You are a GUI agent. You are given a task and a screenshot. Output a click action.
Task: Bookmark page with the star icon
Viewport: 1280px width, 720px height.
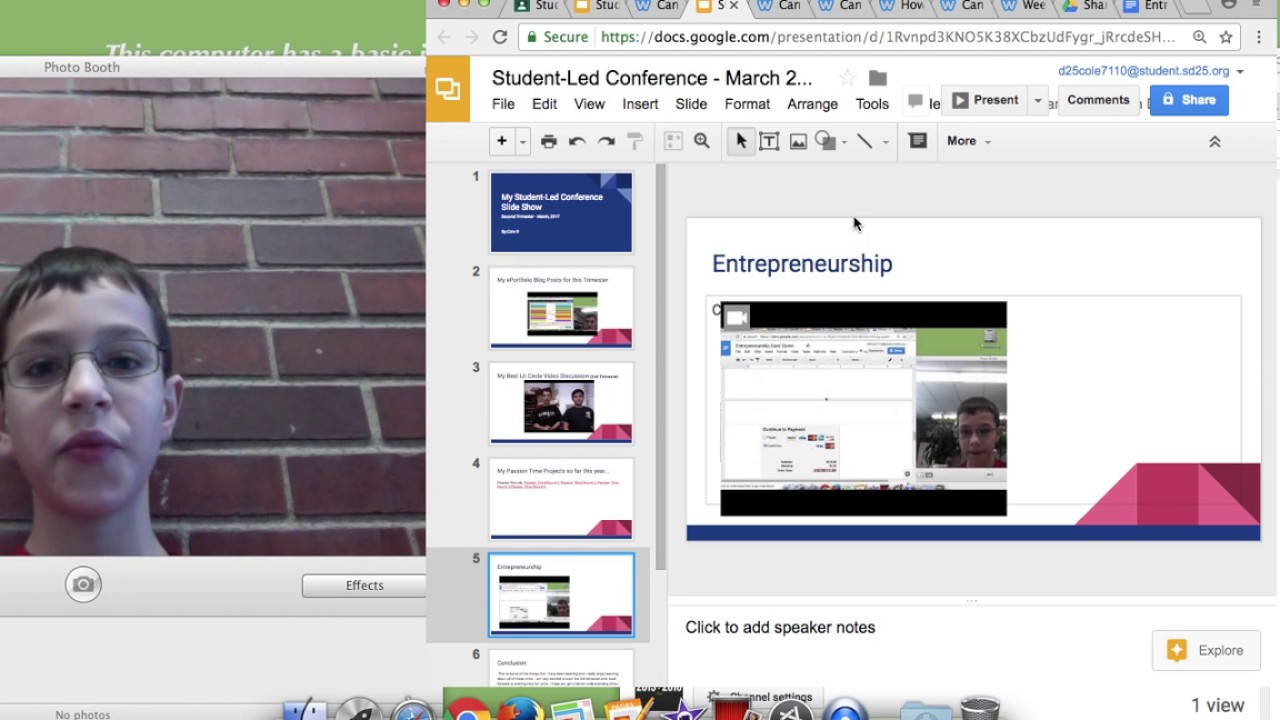click(1226, 37)
